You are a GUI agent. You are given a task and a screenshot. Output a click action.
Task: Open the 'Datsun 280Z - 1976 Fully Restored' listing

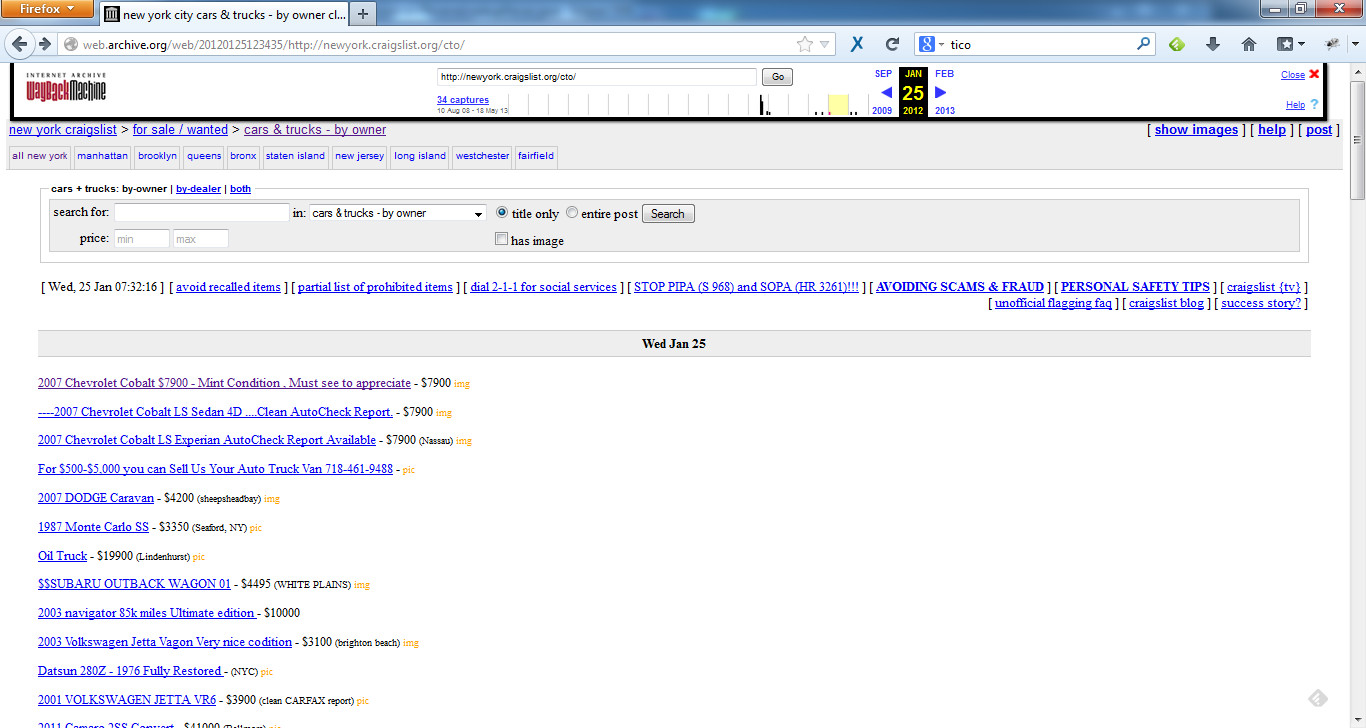[131, 671]
